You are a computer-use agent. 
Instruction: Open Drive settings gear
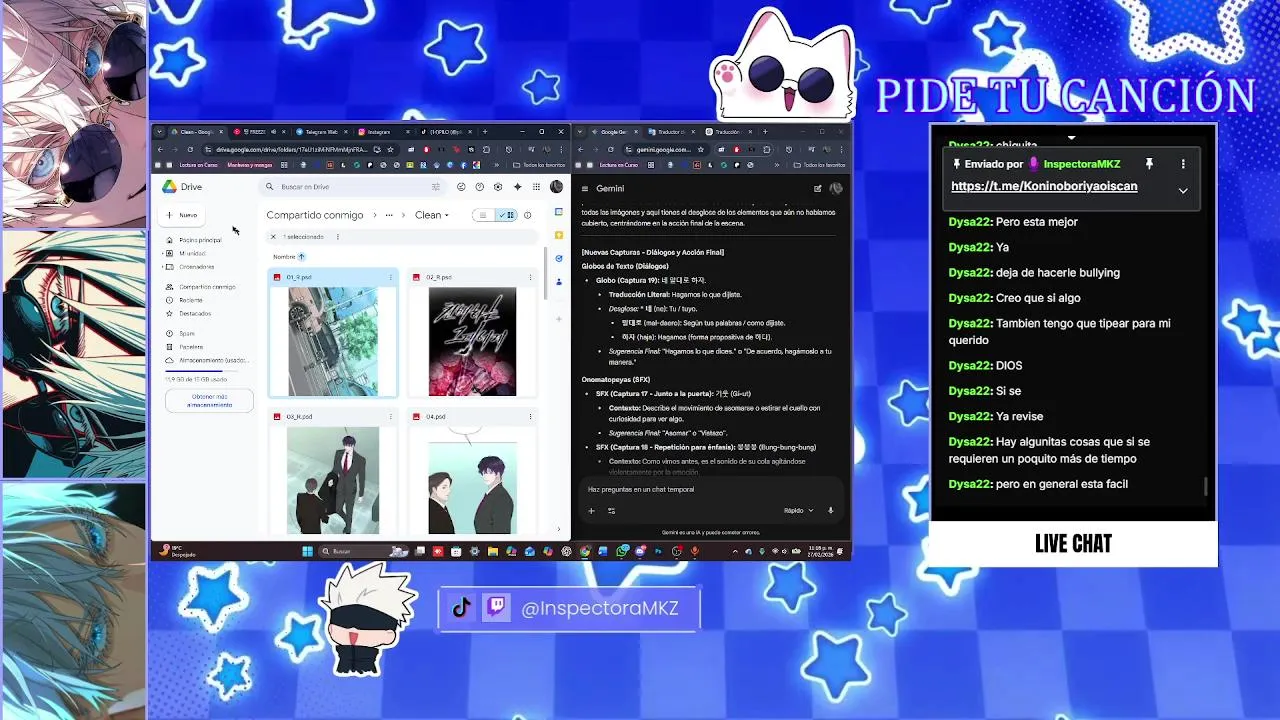click(x=498, y=187)
